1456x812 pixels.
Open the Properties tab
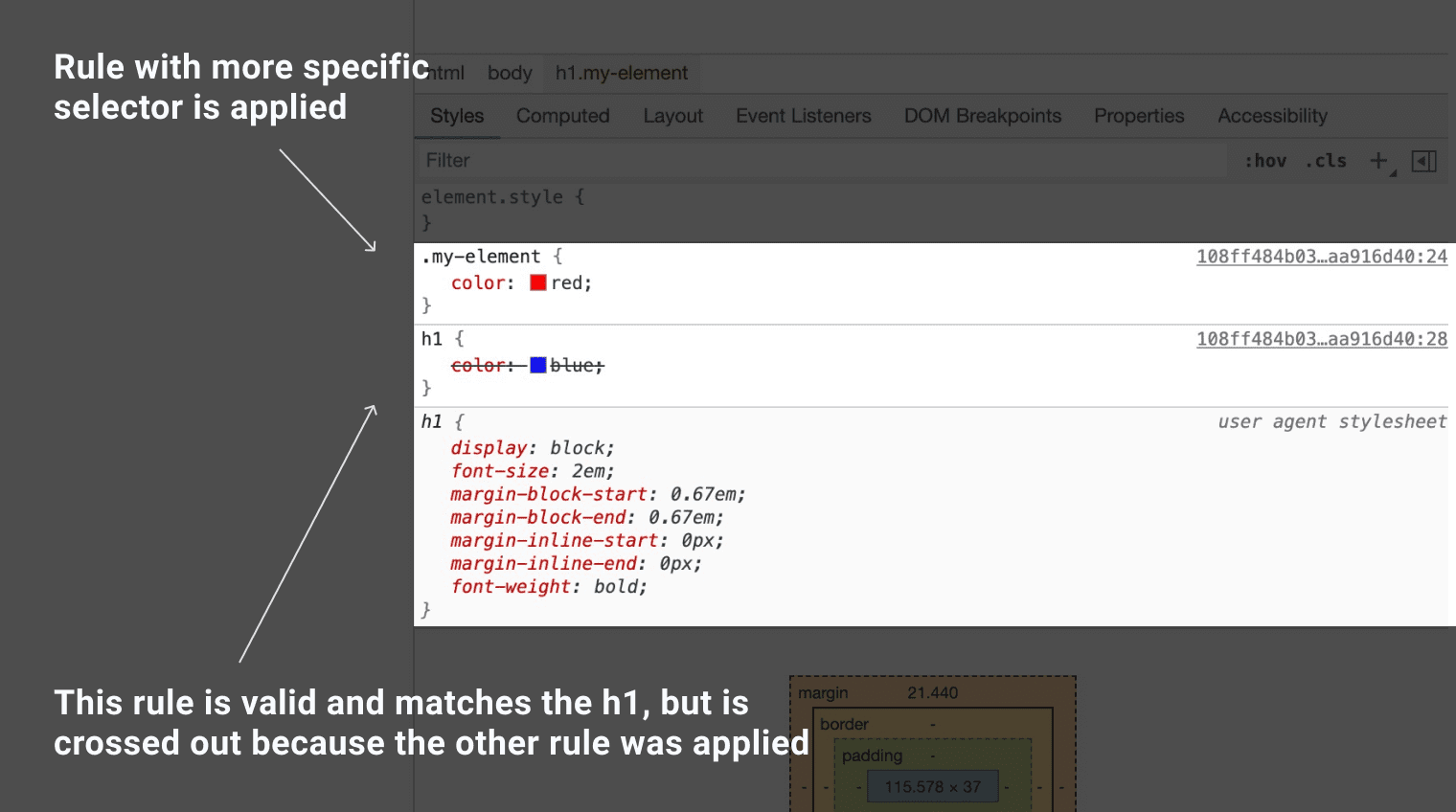click(1139, 115)
